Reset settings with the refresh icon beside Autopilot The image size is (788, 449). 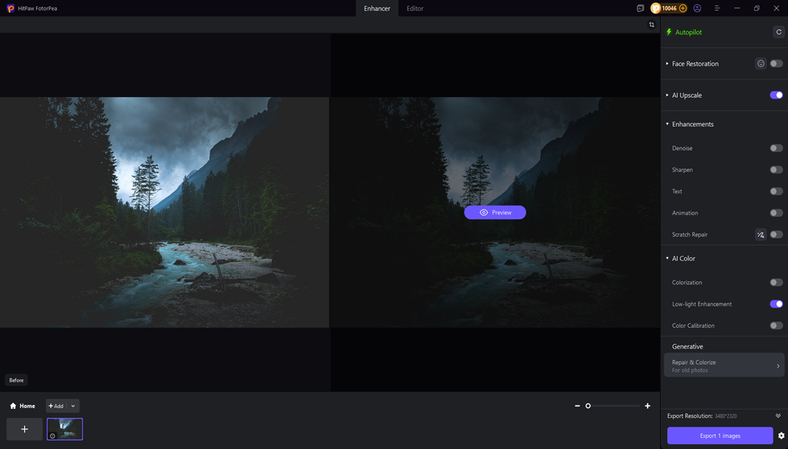(x=778, y=32)
